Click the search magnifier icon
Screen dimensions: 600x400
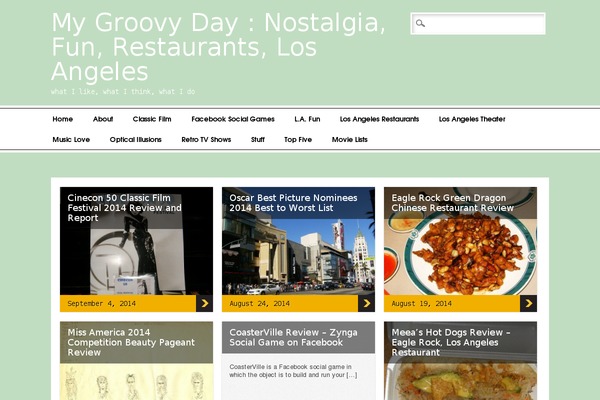click(420, 23)
